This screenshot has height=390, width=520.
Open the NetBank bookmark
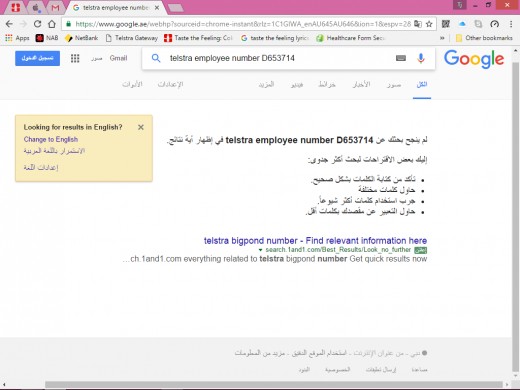[81, 38]
